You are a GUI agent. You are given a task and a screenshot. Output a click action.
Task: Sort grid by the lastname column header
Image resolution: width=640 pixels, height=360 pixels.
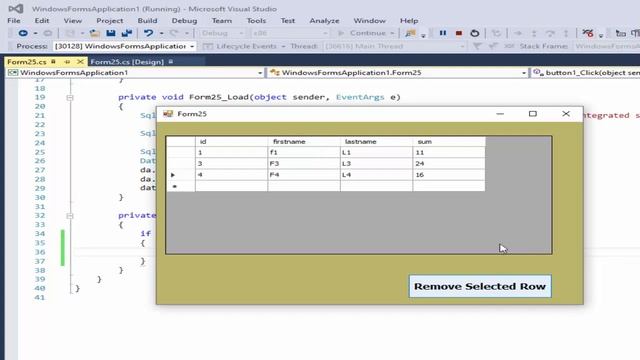click(x=376, y=142)
